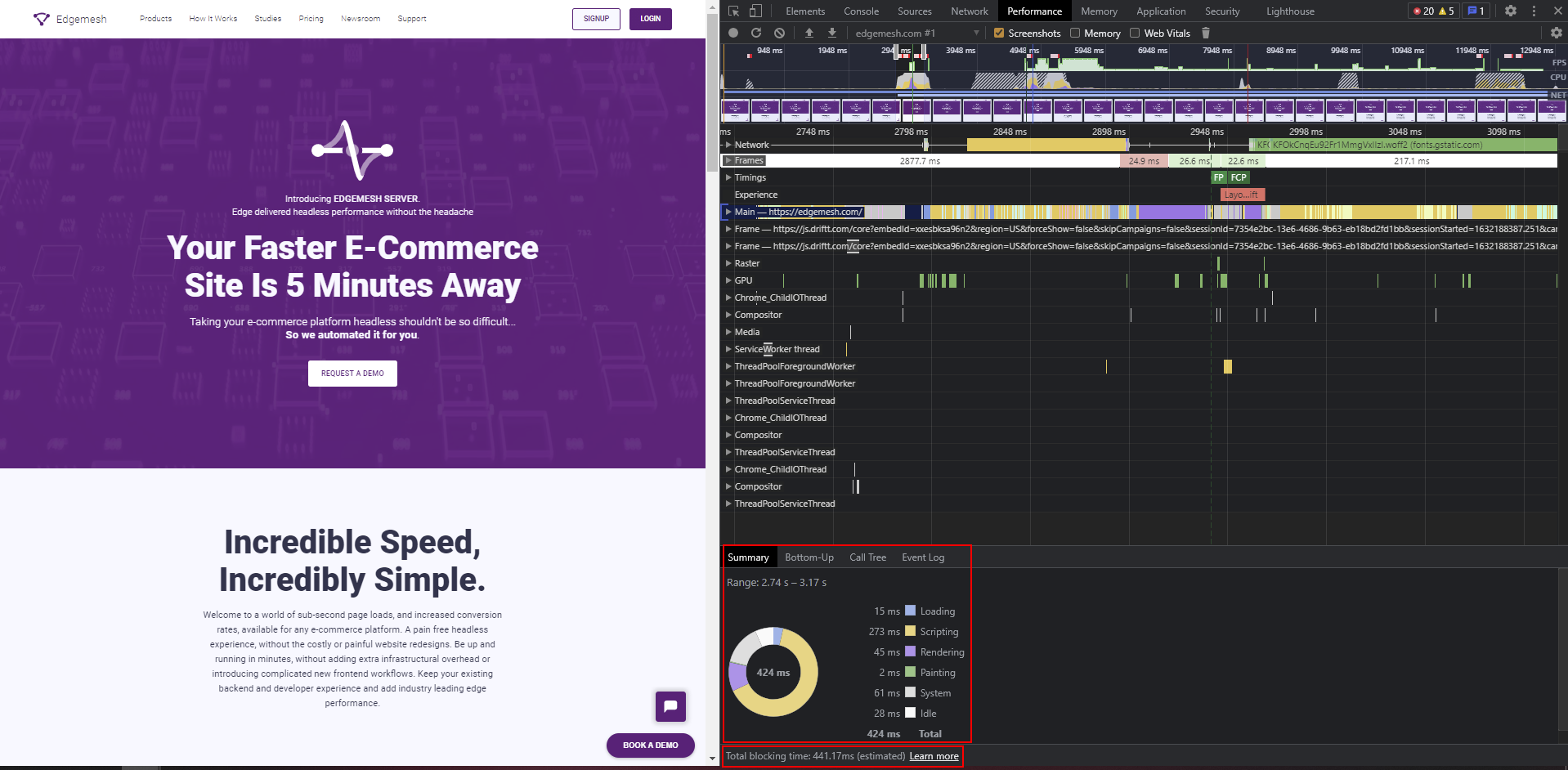Open the Learn more link
This screenshot has height=770, width=1568.
[934, 756]
